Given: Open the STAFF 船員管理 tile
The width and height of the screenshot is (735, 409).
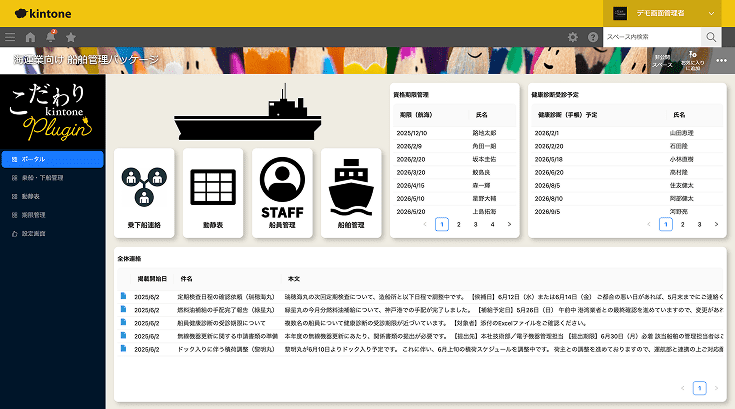Looking at the screenshot, I should tap(281, 195).
